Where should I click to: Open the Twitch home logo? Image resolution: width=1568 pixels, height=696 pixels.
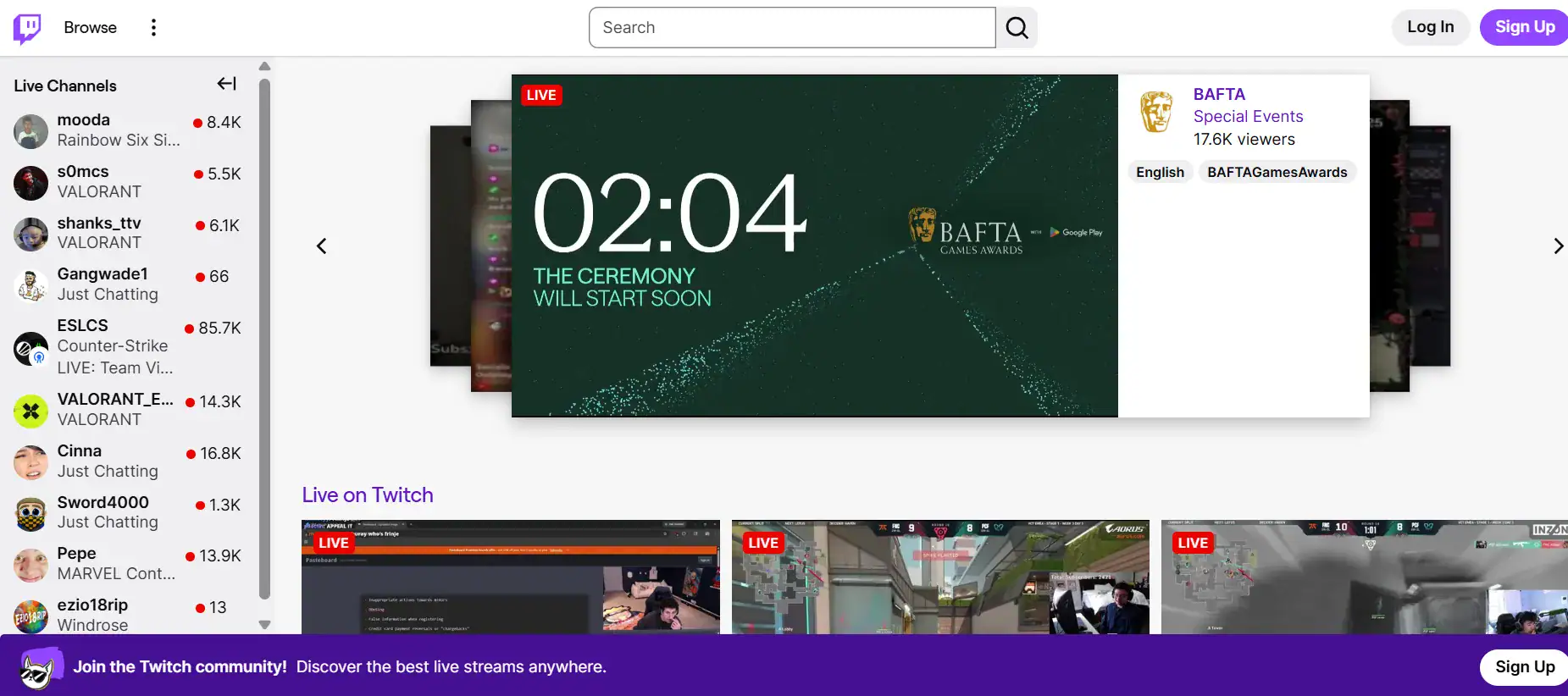coord(27,28)
